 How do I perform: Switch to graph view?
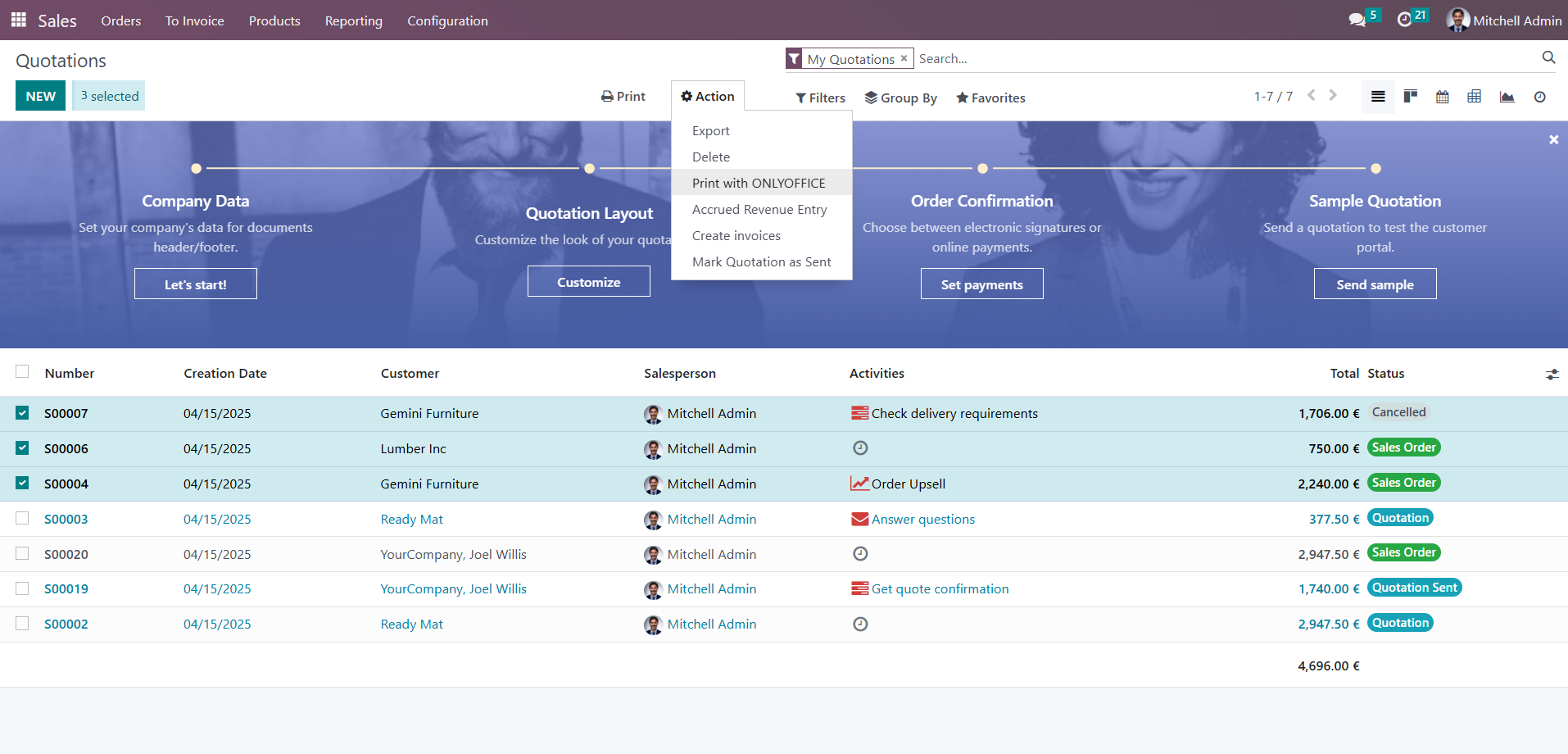(x=1507, y=97)
